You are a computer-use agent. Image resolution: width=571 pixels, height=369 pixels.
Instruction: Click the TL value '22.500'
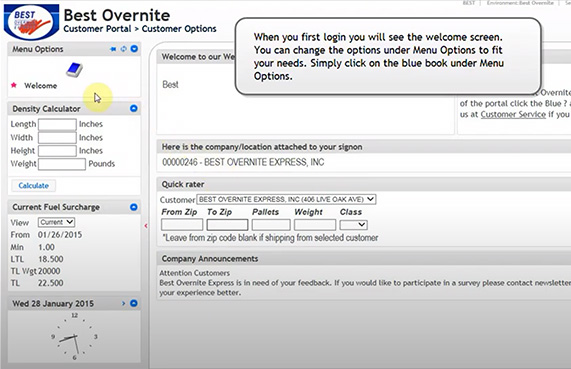pos(51,283)
